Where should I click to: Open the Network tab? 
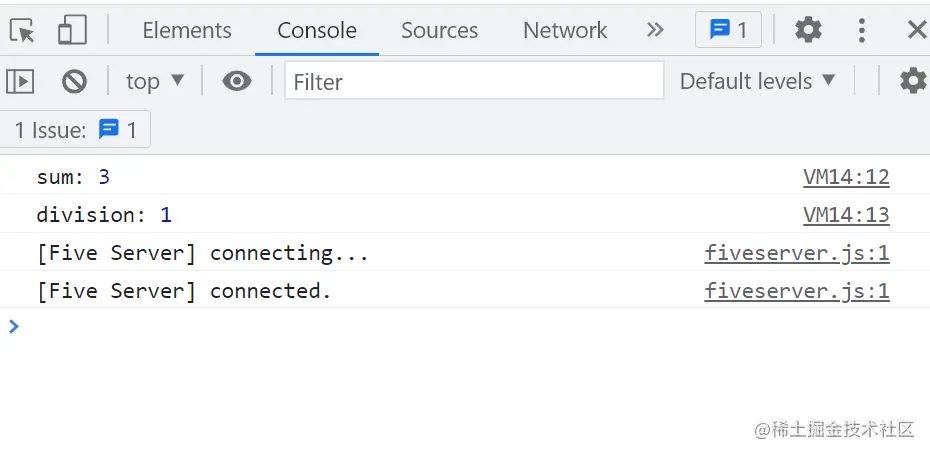pos(565,30)
